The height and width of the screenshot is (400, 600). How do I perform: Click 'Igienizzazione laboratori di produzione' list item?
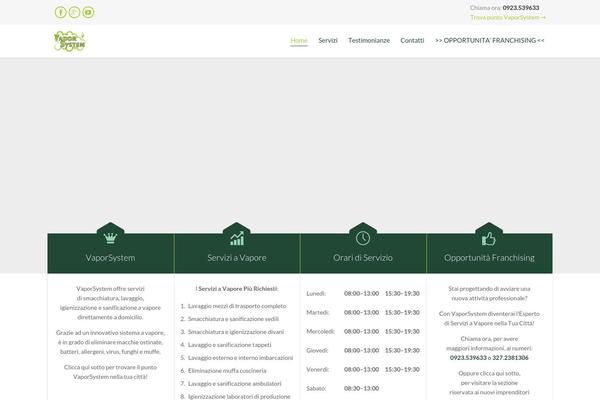click(x=239, y=397)
